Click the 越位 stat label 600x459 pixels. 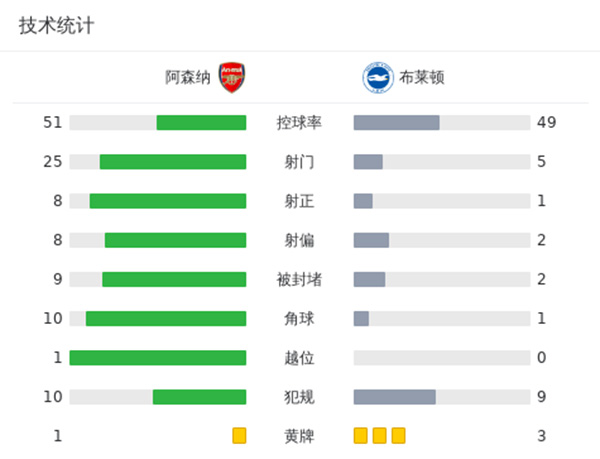pyautogui.click(x=299, y=357)
